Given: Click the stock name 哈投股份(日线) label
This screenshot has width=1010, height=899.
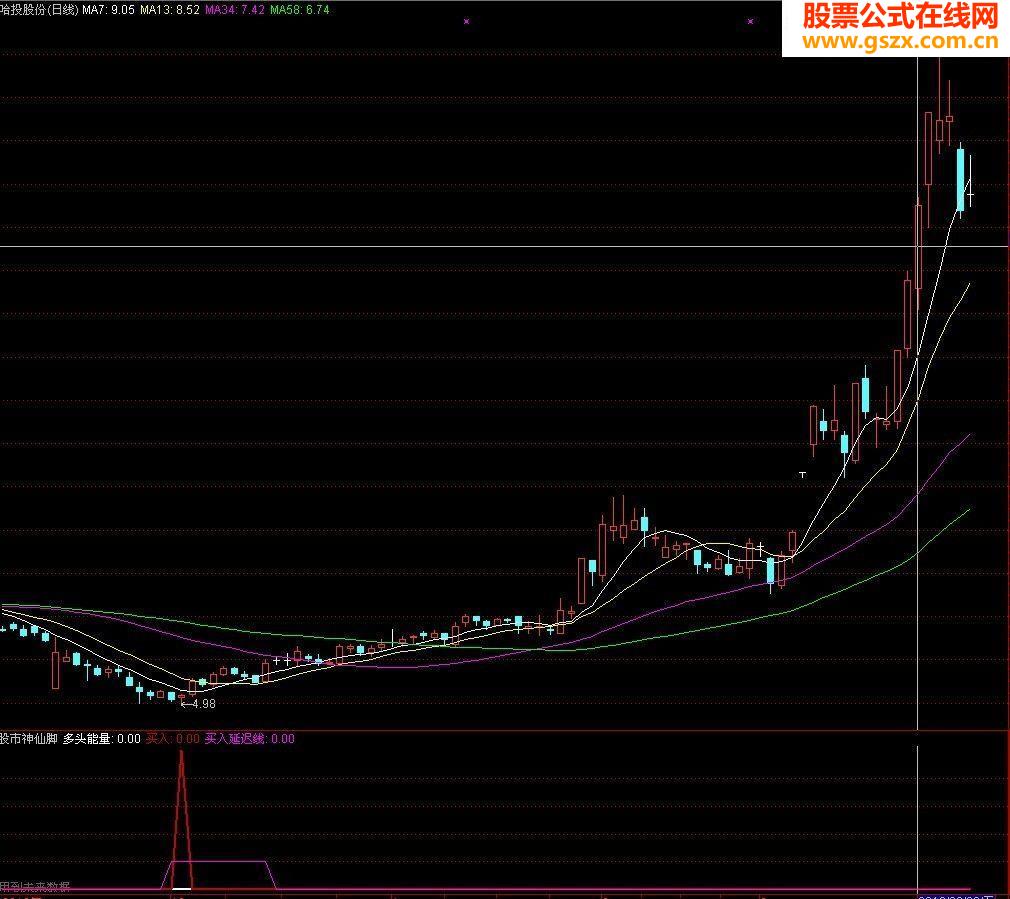Looking at the screenshot, I should tap(39, 10).
